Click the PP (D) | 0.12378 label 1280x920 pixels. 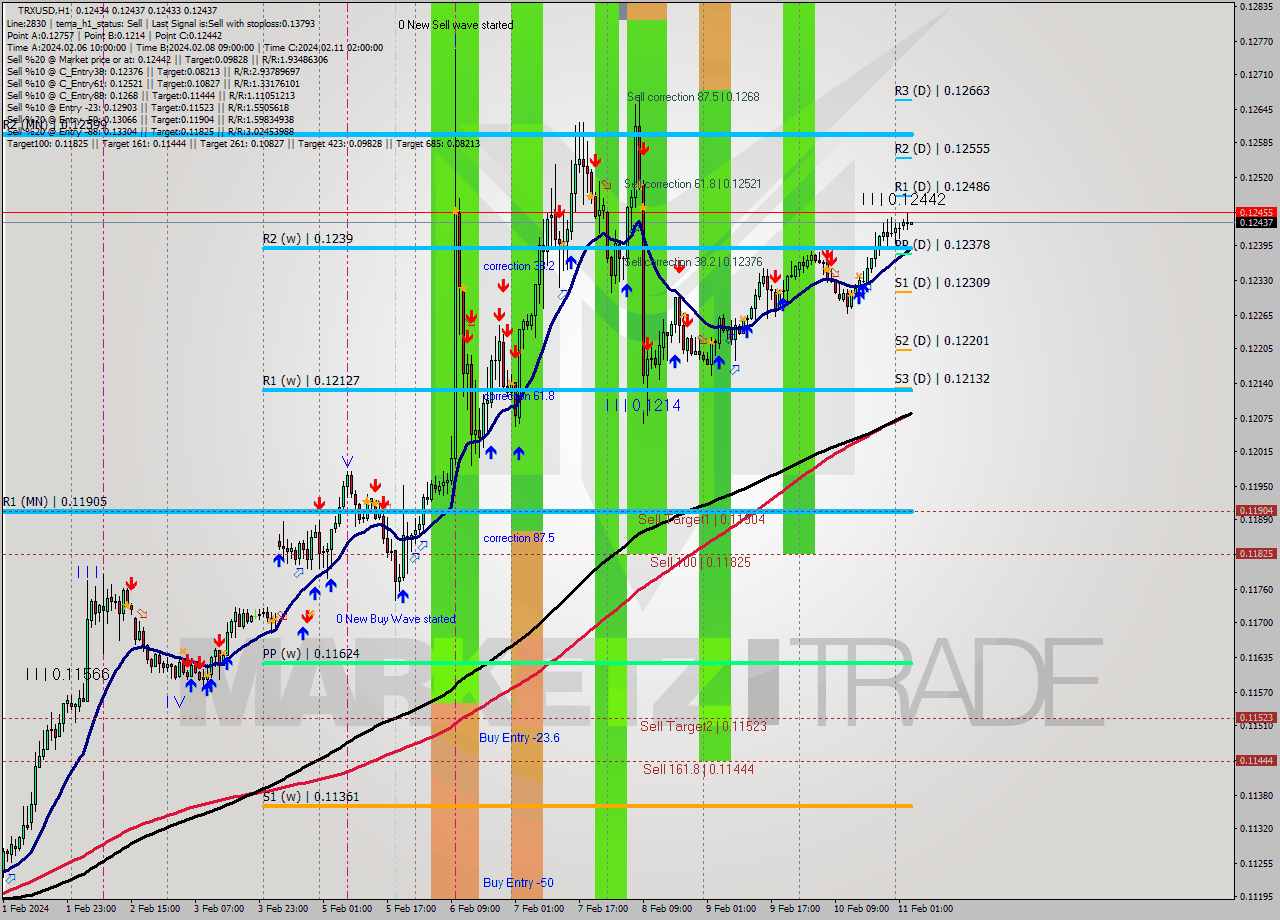point(942,245)
